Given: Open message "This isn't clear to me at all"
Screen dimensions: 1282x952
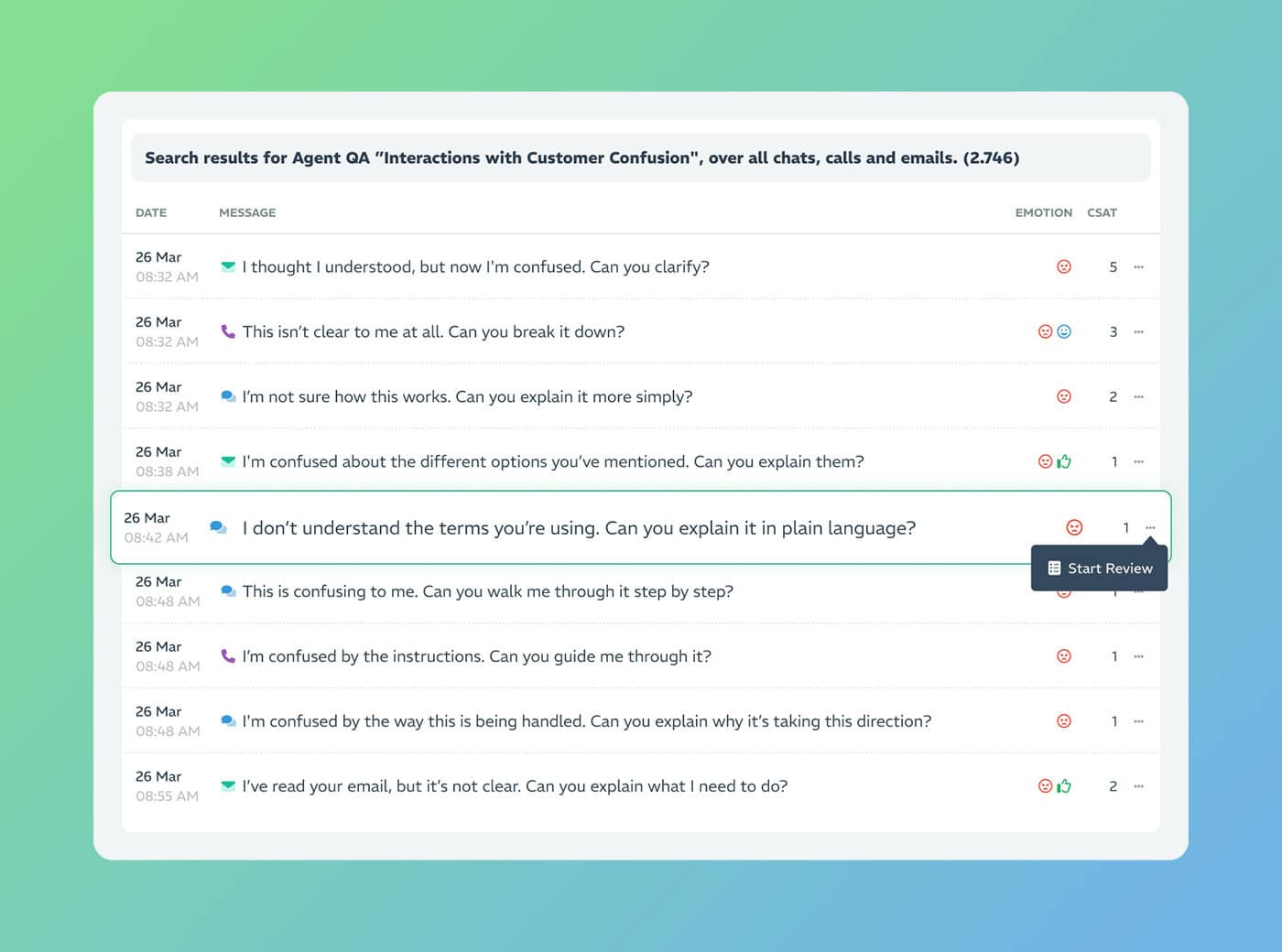Looking at the screenshot, I should (433, 331).
